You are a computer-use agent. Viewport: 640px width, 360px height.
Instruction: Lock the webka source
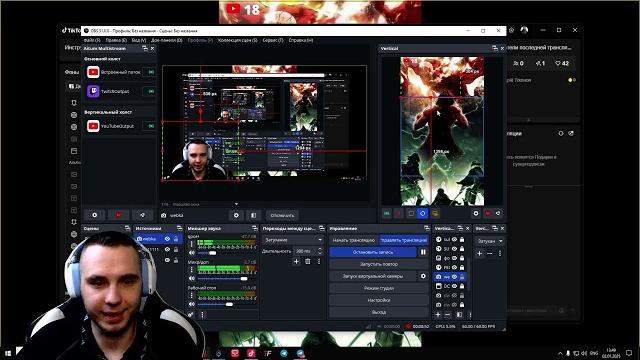click(176, 239)
